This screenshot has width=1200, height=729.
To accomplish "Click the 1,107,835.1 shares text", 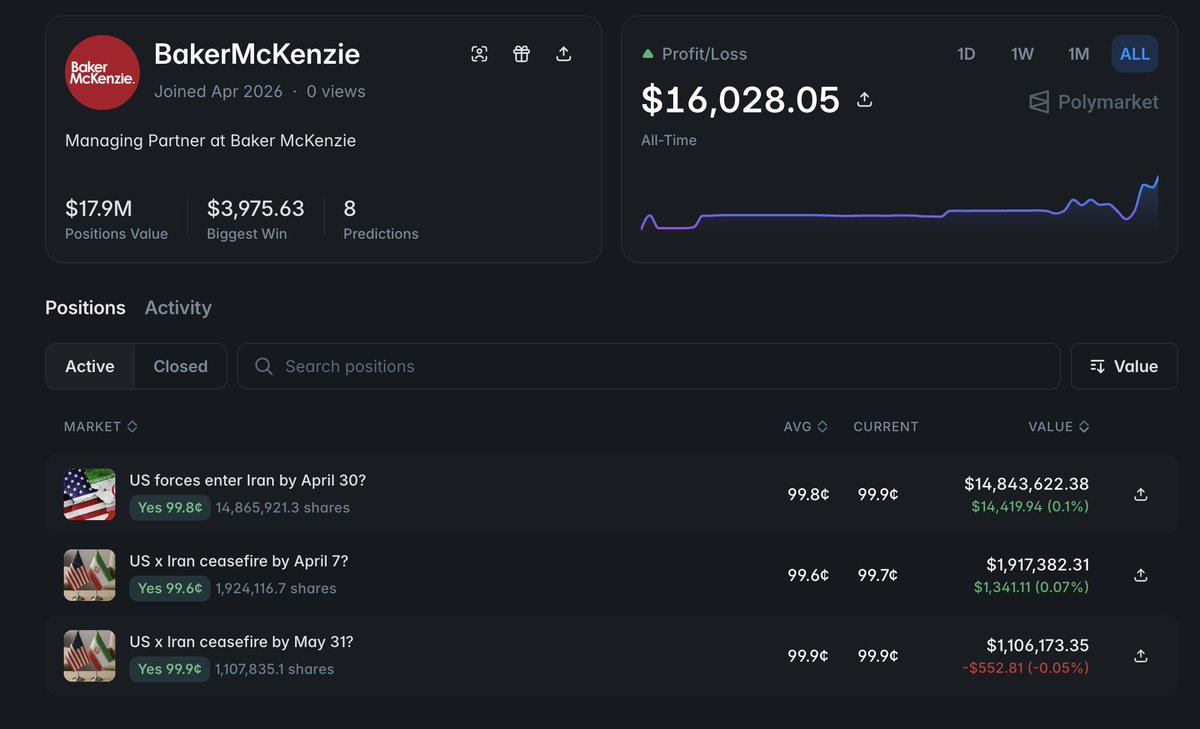I will click(275, 669).
